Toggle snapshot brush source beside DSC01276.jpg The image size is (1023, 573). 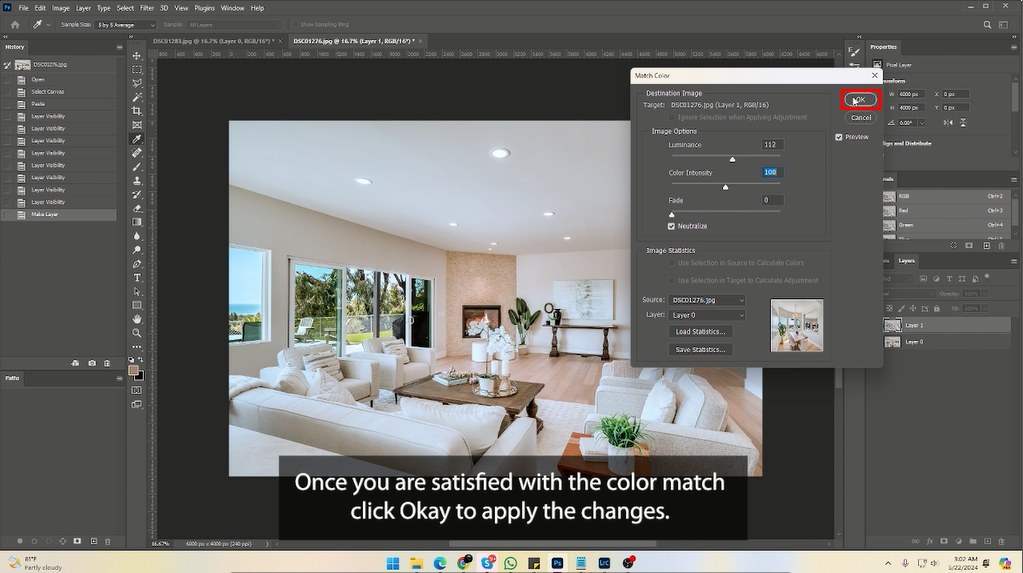tap(7, 65)
